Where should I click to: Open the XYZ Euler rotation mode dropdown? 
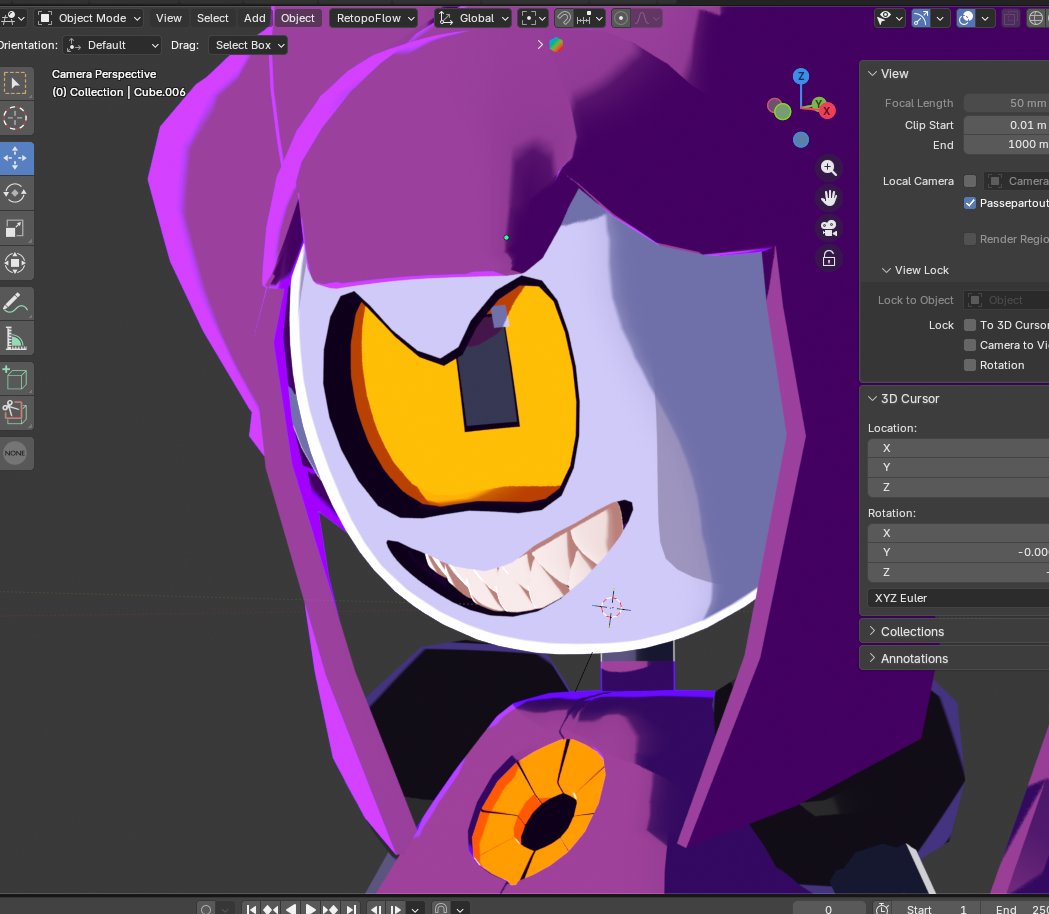coord(958,598)
